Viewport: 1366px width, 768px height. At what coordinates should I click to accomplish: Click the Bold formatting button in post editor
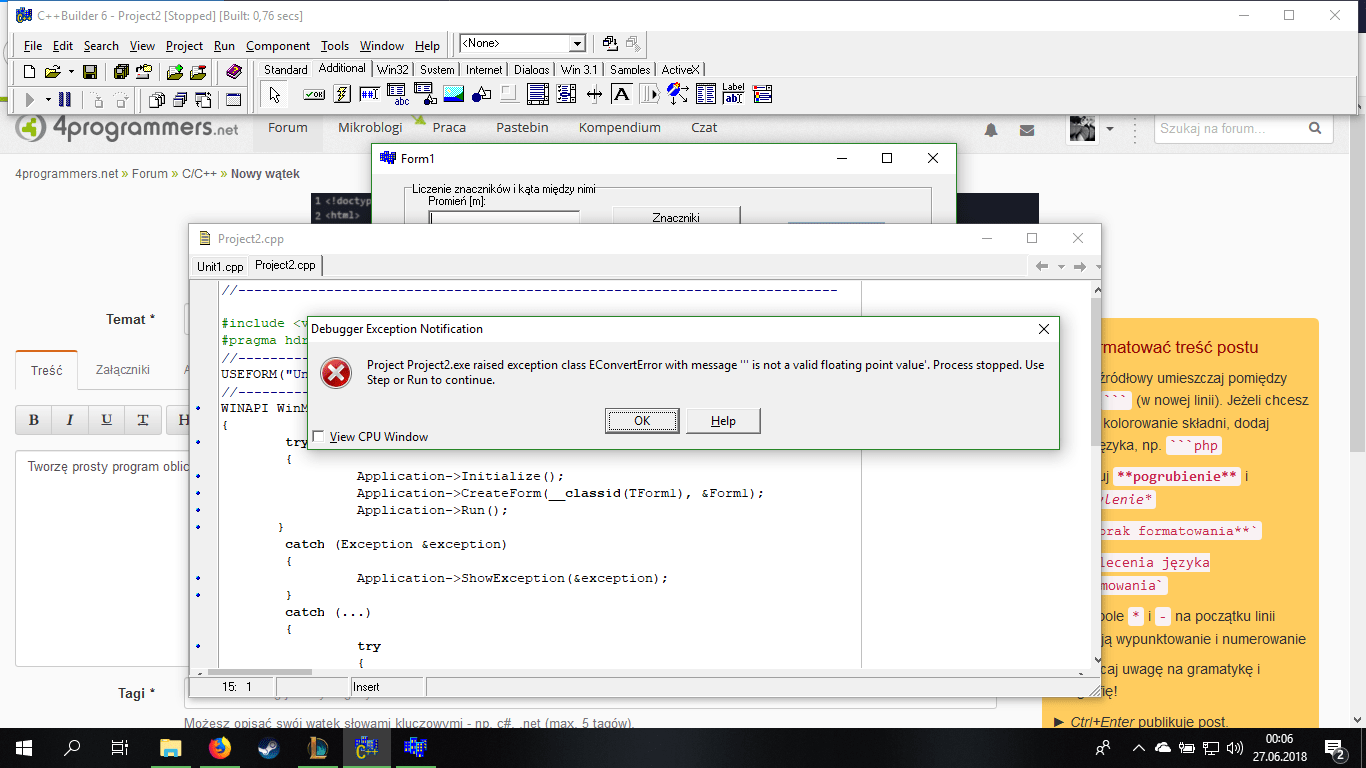coord(34,420)
